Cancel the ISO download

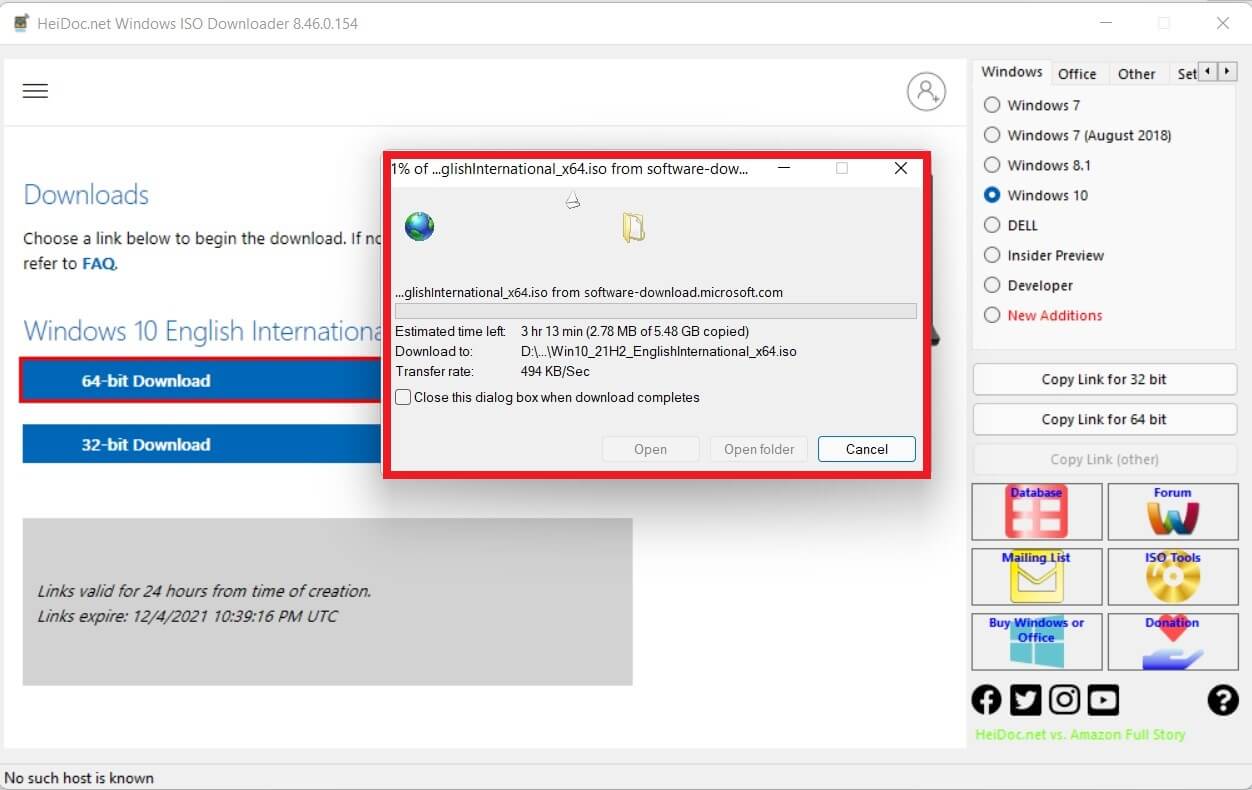point(866,449)
